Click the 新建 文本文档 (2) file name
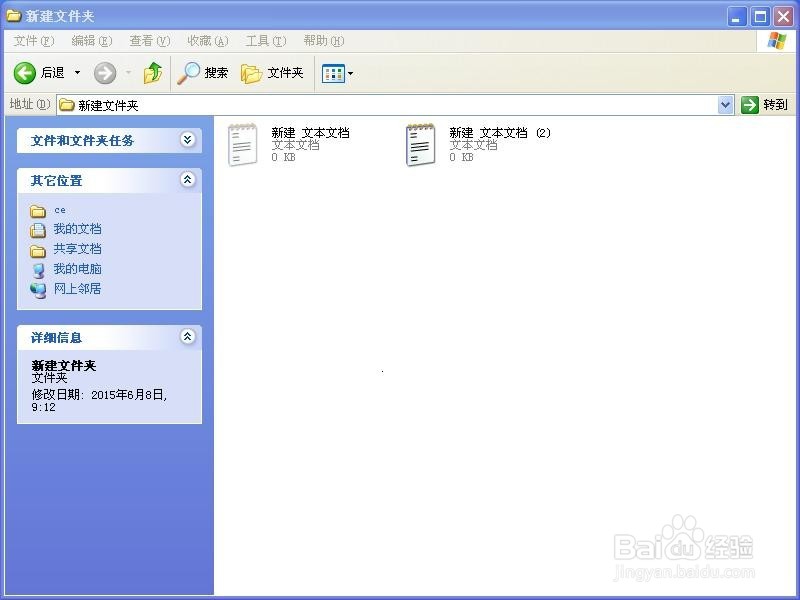Viewport: 800px width, 600px height. pyautogui.click(x=500, y=133)
